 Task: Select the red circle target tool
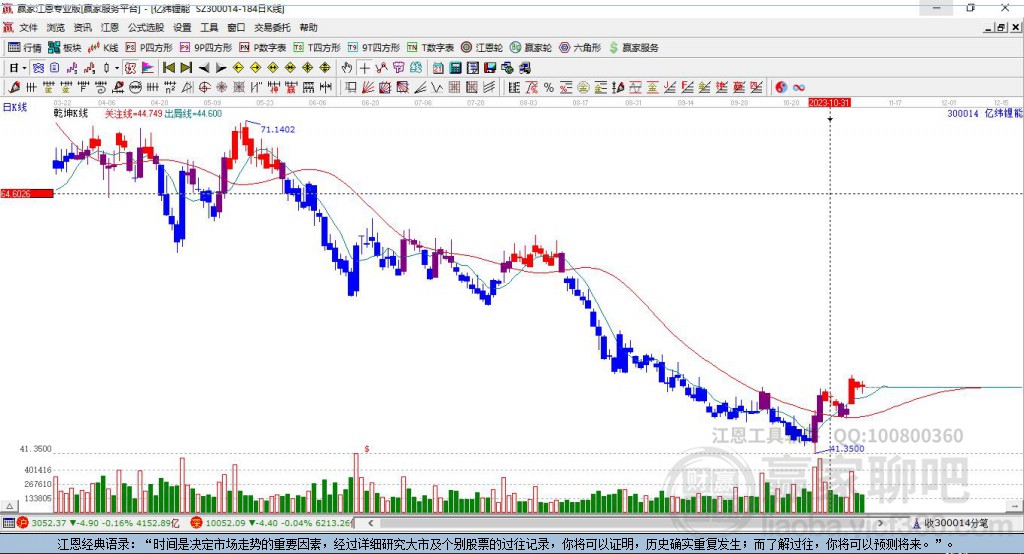[x=204, y=88]
